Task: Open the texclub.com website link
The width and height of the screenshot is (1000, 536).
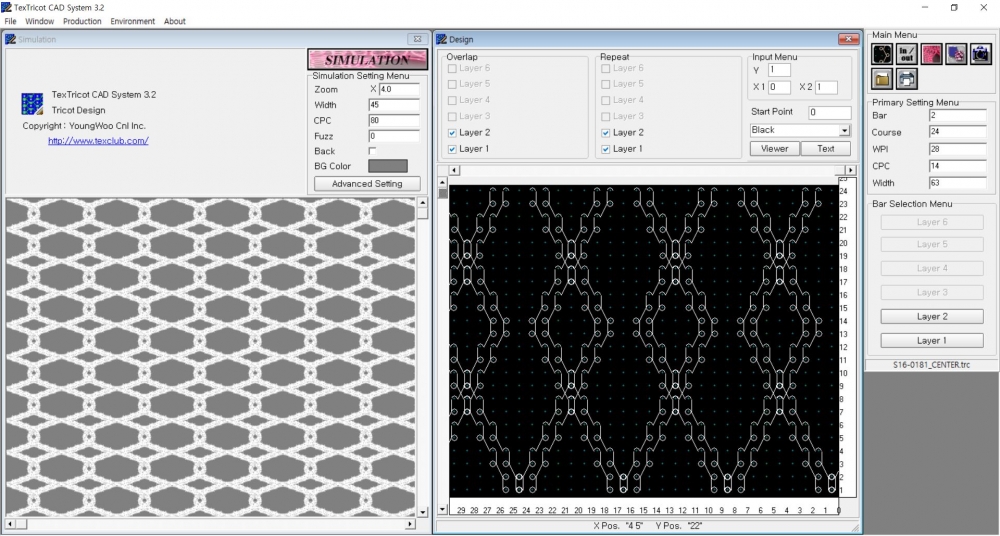Action: (x=98, y=141)
